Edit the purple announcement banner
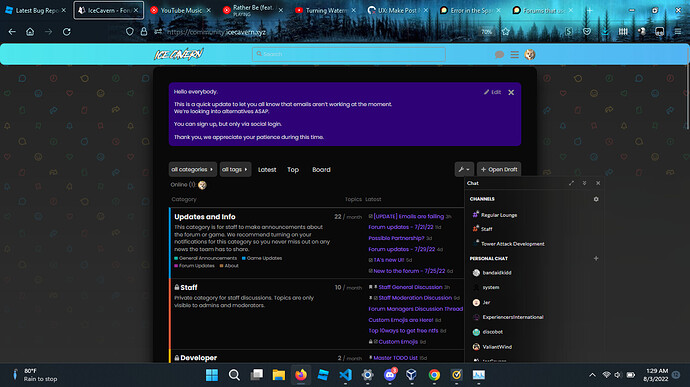This screenshot has height=387, width=690. (492, 92)
